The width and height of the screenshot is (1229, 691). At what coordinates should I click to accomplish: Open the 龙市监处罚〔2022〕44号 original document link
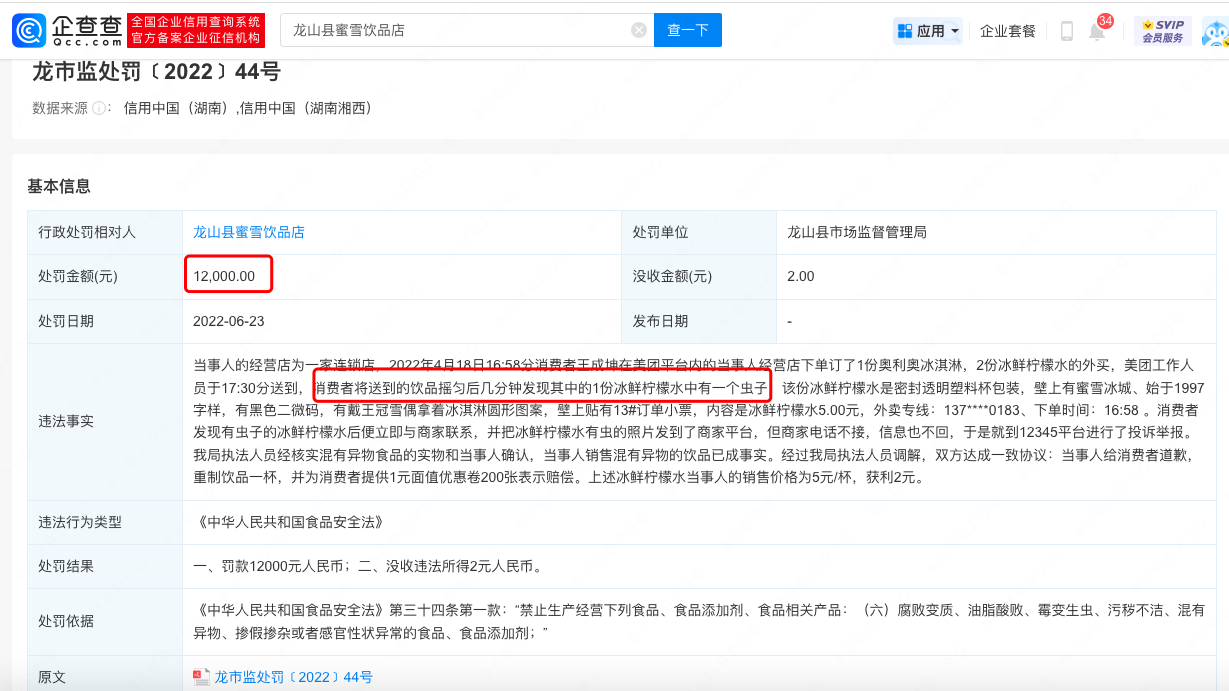(x=293, y=677)
